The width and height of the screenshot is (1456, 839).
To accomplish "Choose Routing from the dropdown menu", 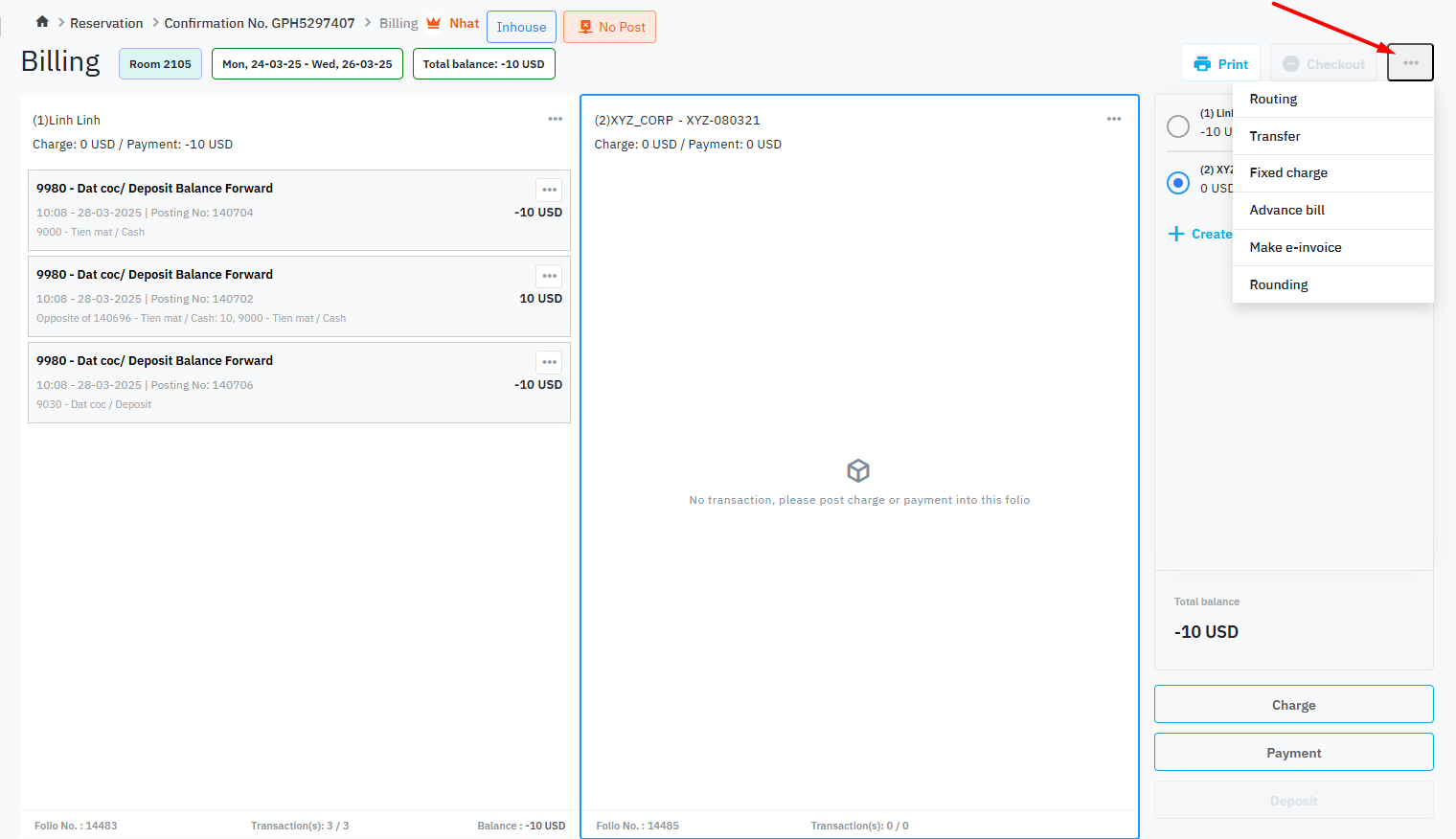I will [1273, 100].
